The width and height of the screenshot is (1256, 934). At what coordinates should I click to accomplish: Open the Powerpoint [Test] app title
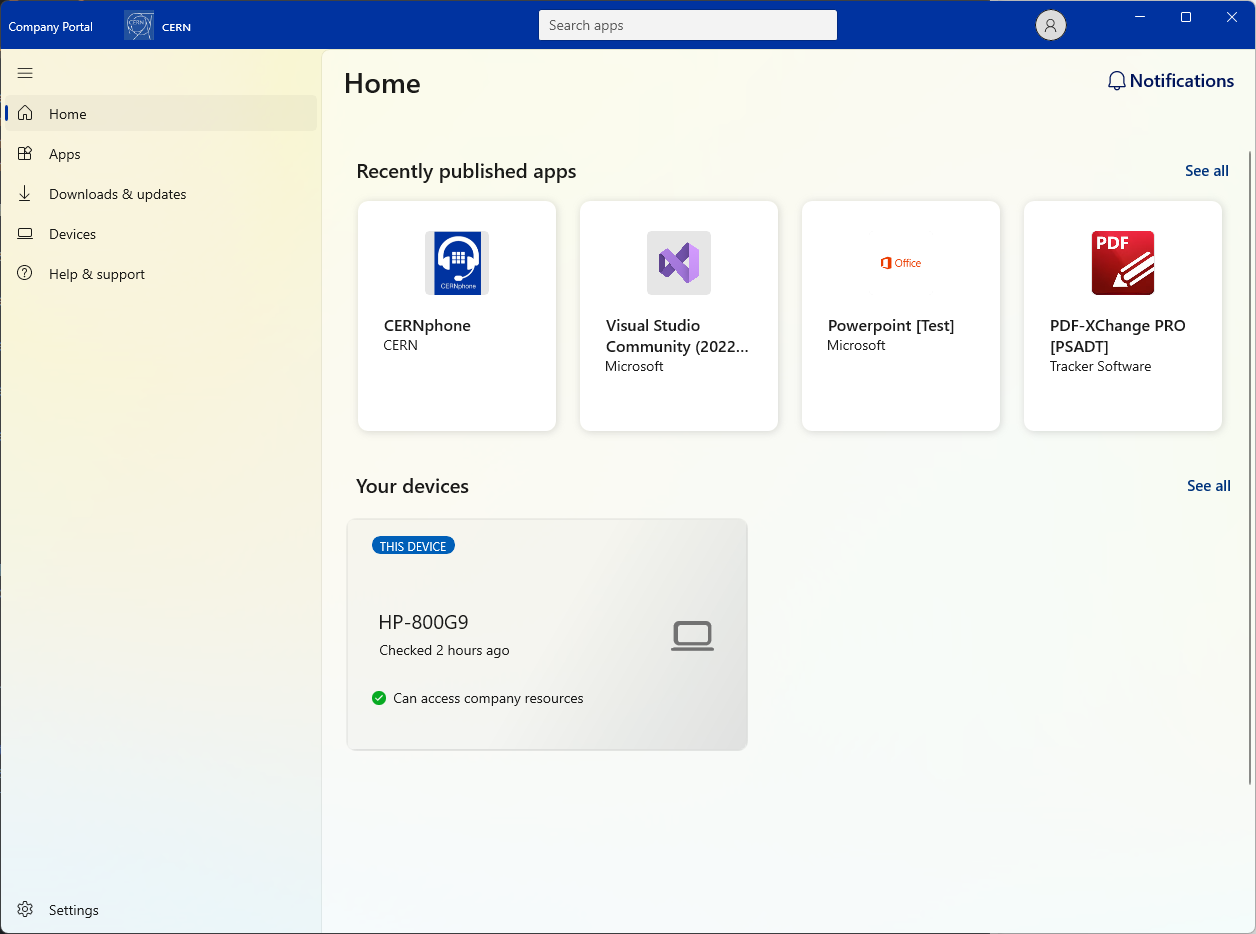click(891, 325)
